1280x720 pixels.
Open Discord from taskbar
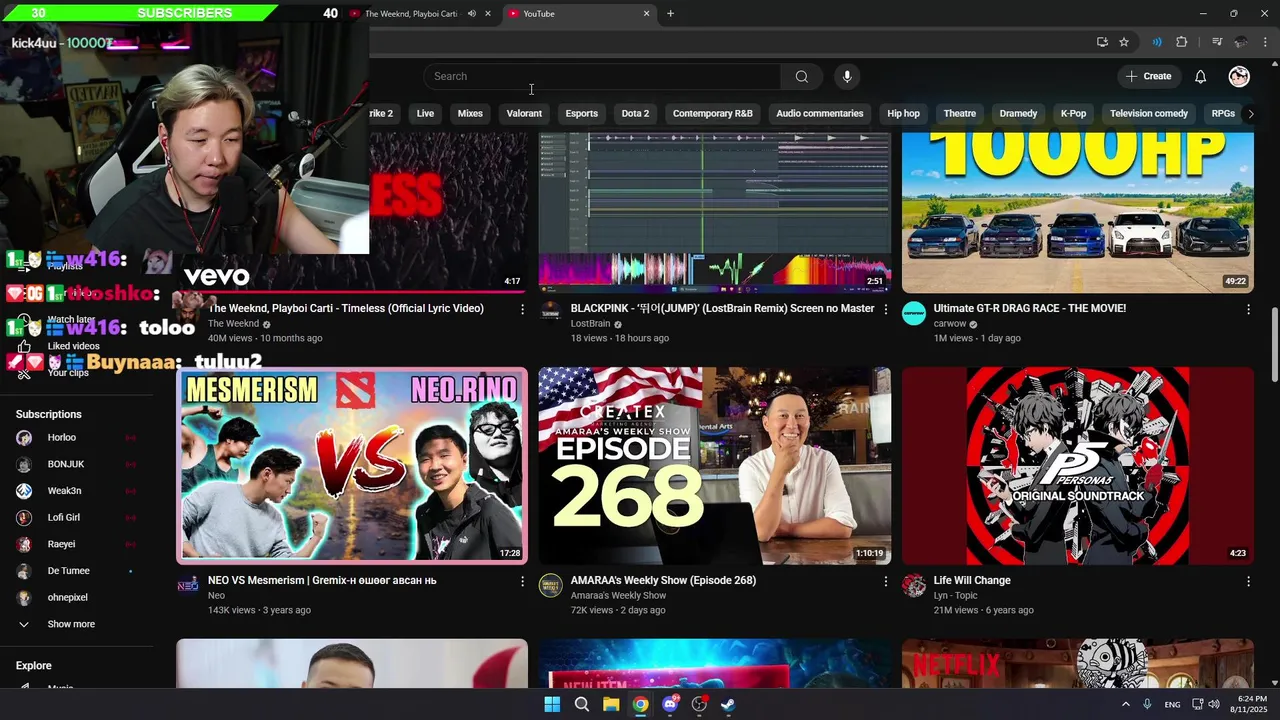point(670,704)
